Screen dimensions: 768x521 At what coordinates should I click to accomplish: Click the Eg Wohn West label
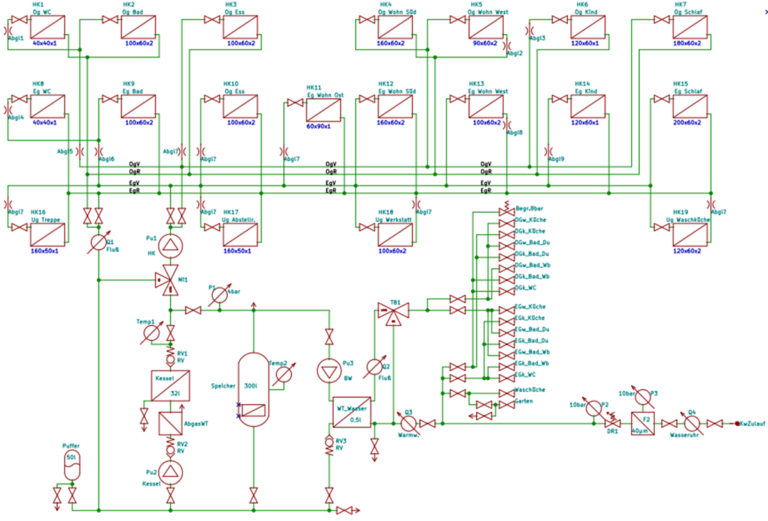(488, 91)
